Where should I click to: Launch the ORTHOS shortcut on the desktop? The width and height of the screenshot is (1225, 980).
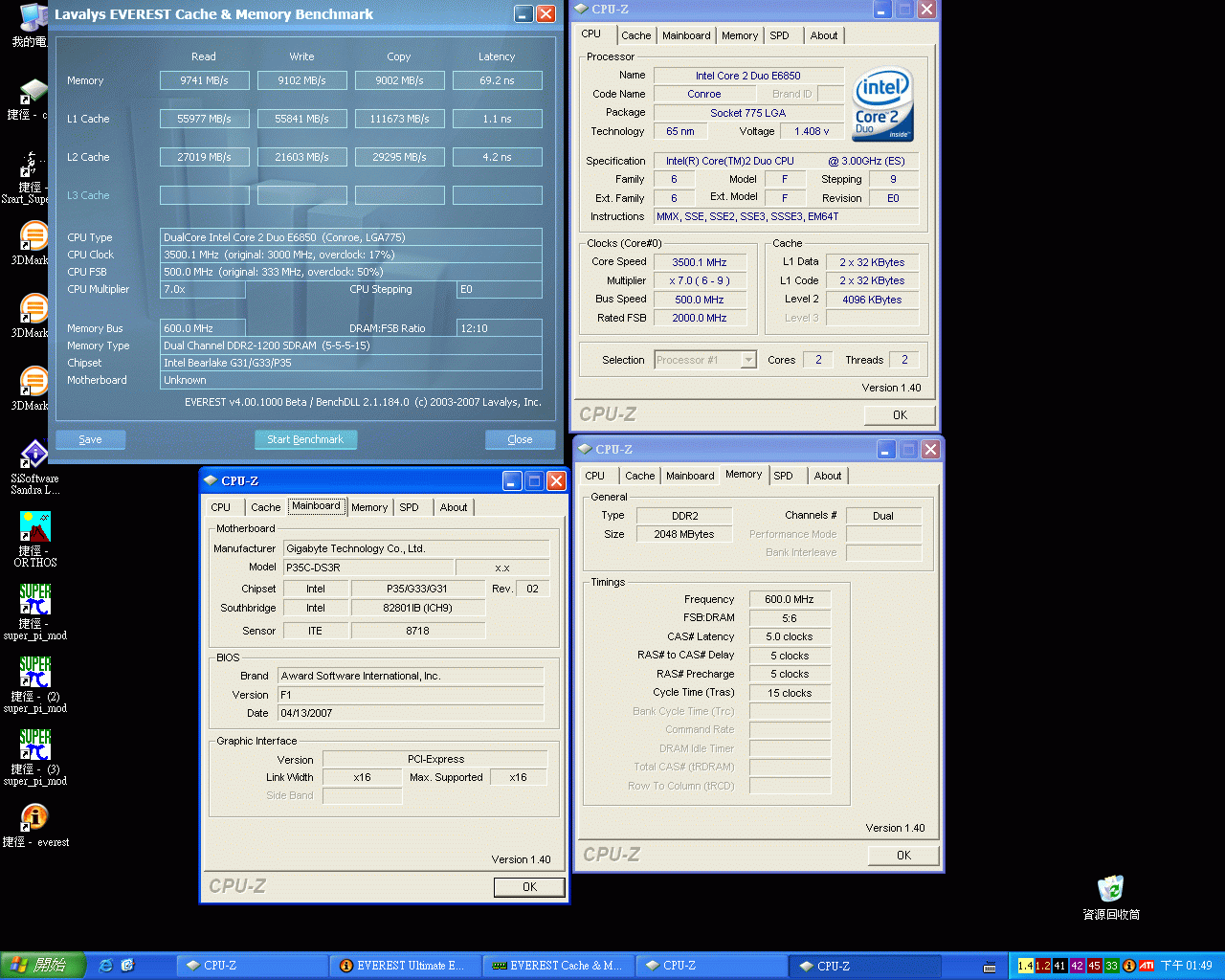pyautogui.click(x=35, y=539)
